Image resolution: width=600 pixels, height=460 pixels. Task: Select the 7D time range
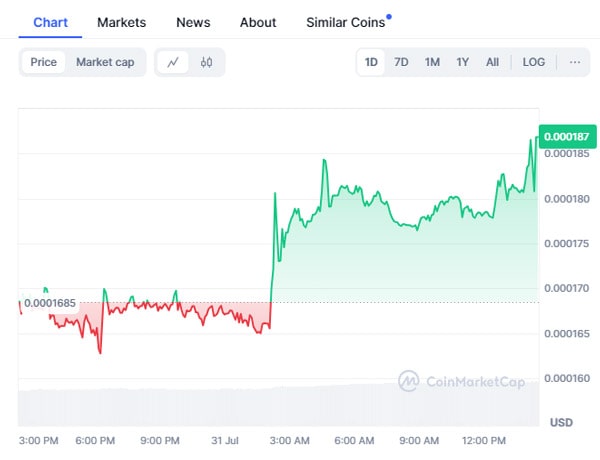point(401,62)
